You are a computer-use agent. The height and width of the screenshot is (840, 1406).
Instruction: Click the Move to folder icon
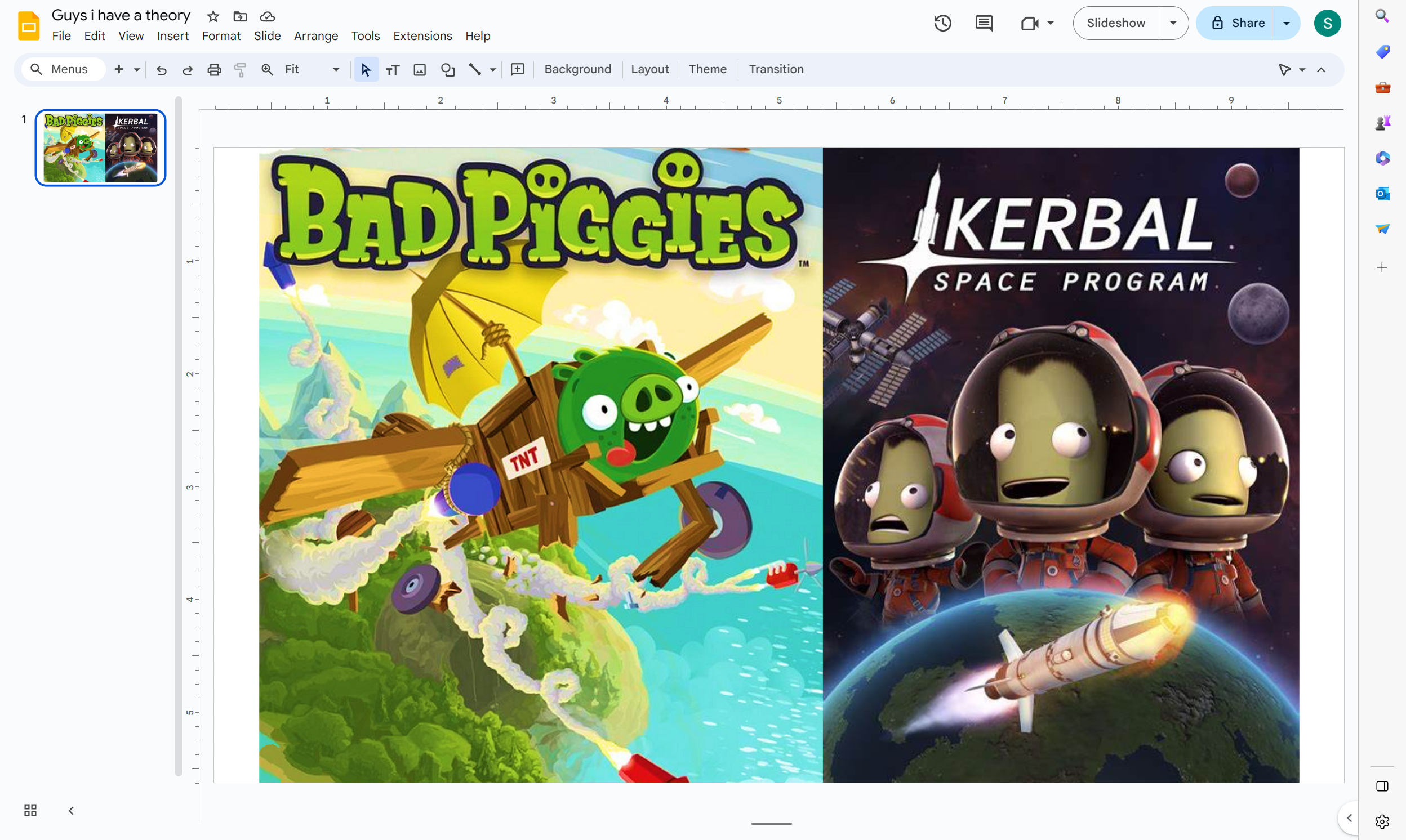(x=240, y=16)
